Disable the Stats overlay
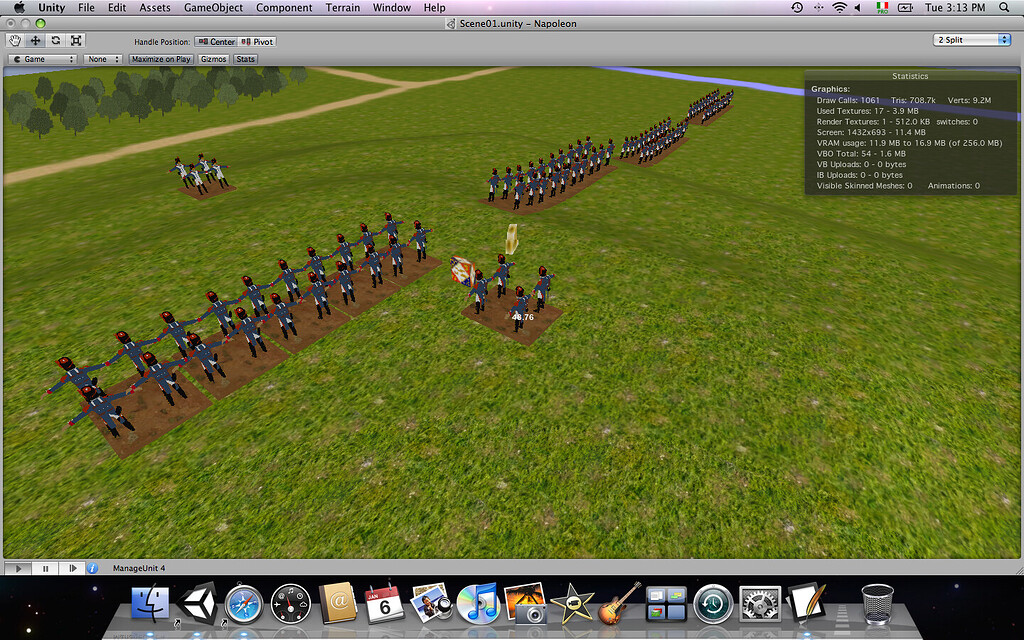Image resolution: width=1024 pixels, height=640 pixels. (244, 58)
